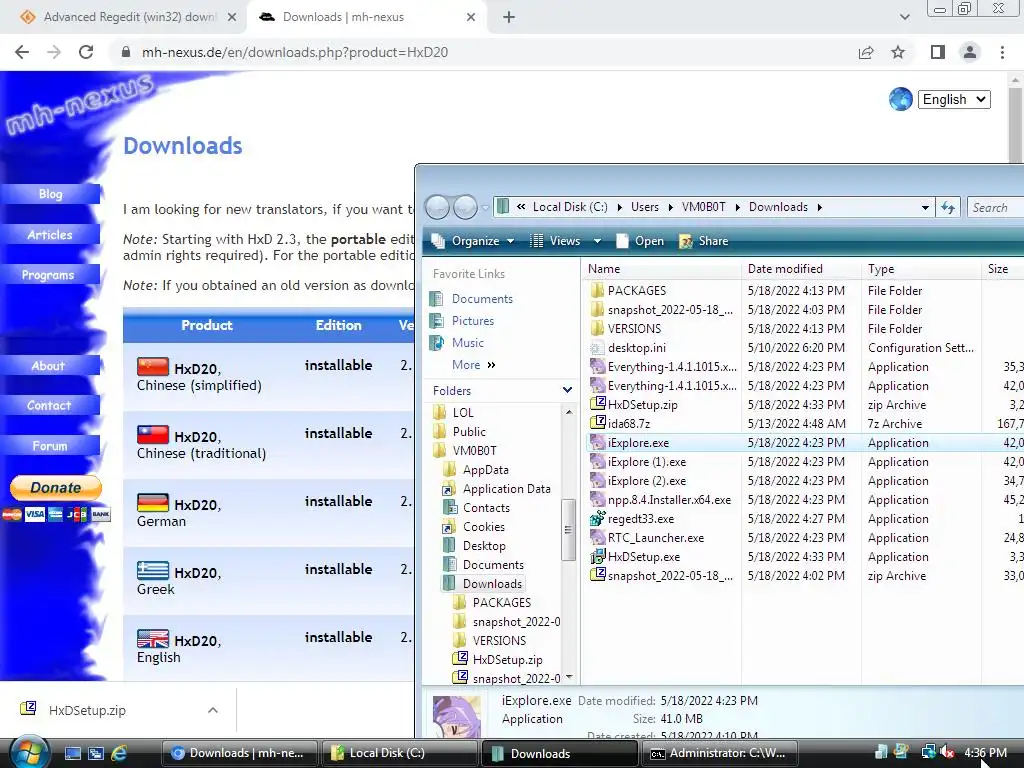Expand the Views dropdown arrow
This screenshot has height=768, width=1024.
(597, 241)
